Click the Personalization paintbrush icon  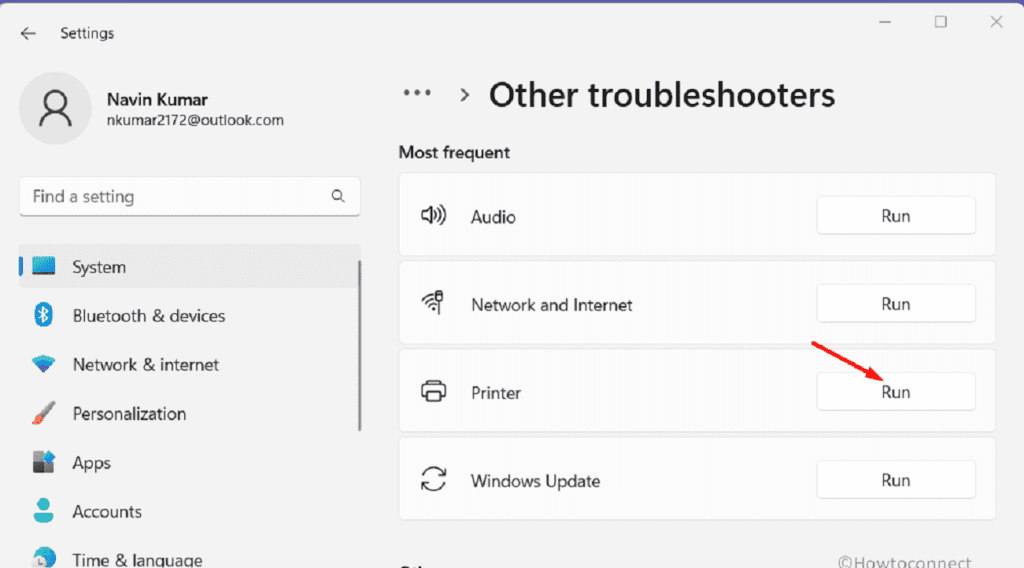(x=44, y=413)
